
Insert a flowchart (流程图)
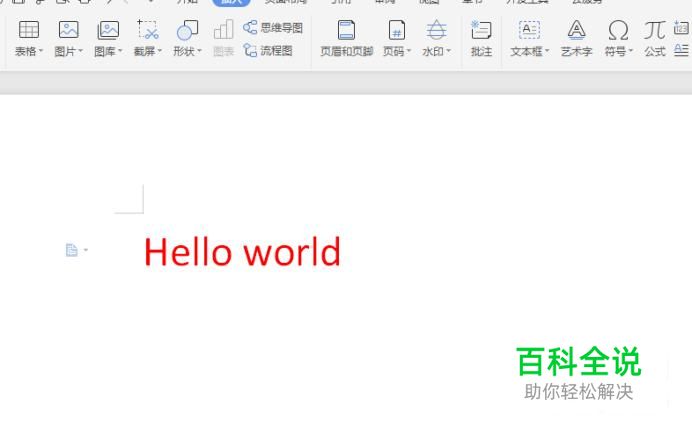(268, 50)
